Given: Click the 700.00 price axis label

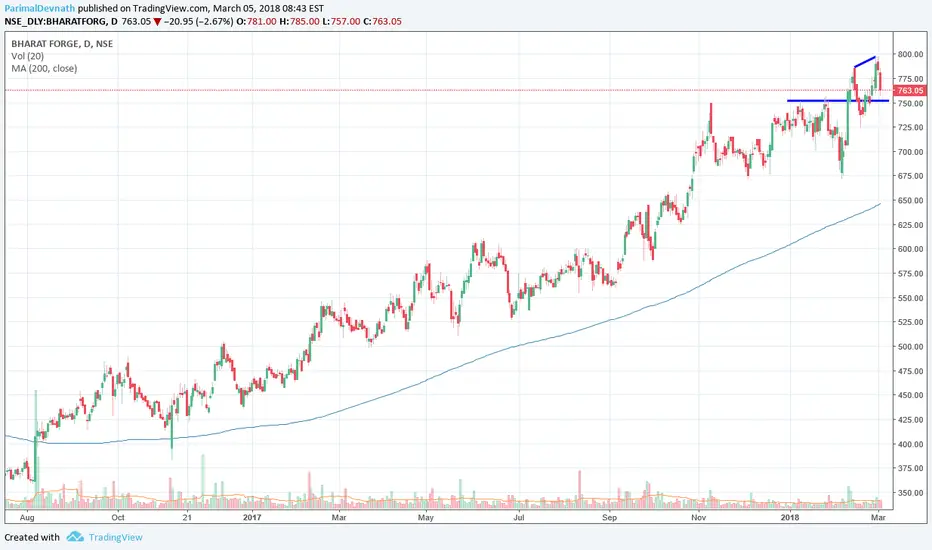Looking at the screenshot, I should [910, 152].
